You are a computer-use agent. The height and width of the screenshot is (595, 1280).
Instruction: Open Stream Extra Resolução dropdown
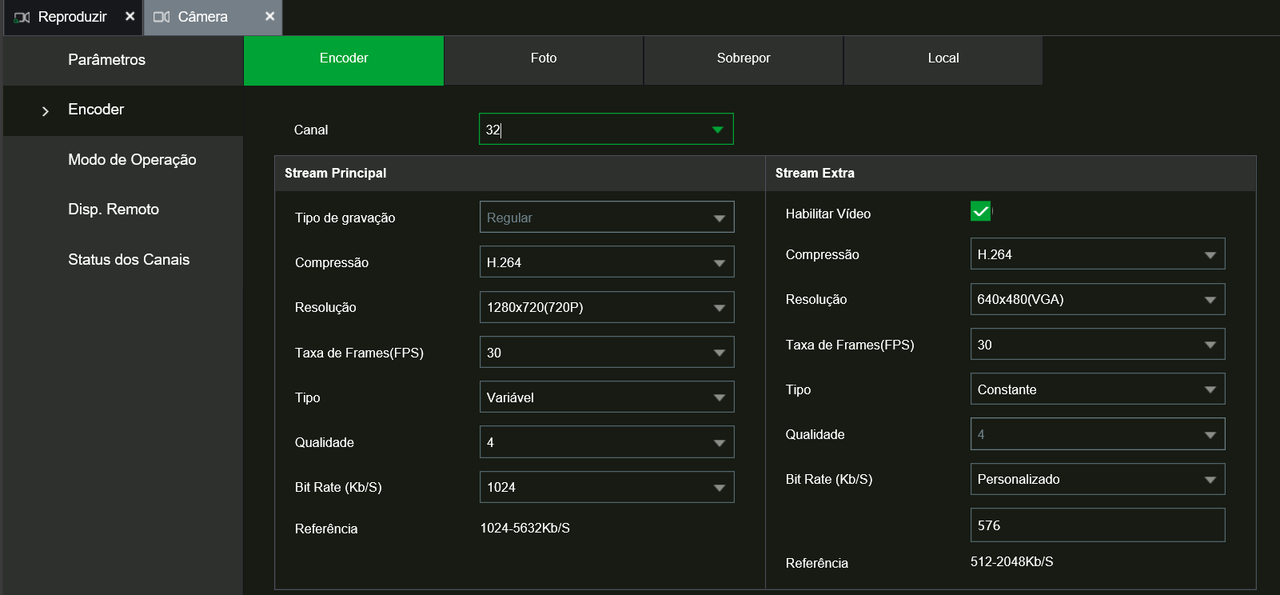[x=1097, y=299]
